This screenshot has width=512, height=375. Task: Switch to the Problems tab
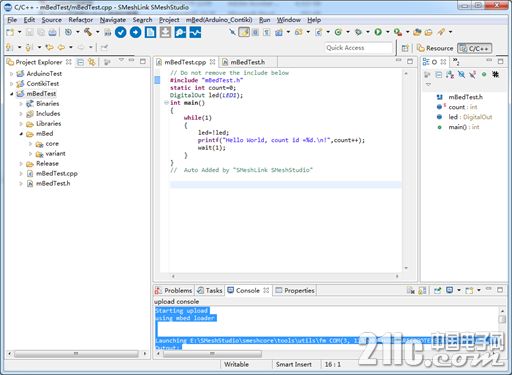click(x=174, y=290)
